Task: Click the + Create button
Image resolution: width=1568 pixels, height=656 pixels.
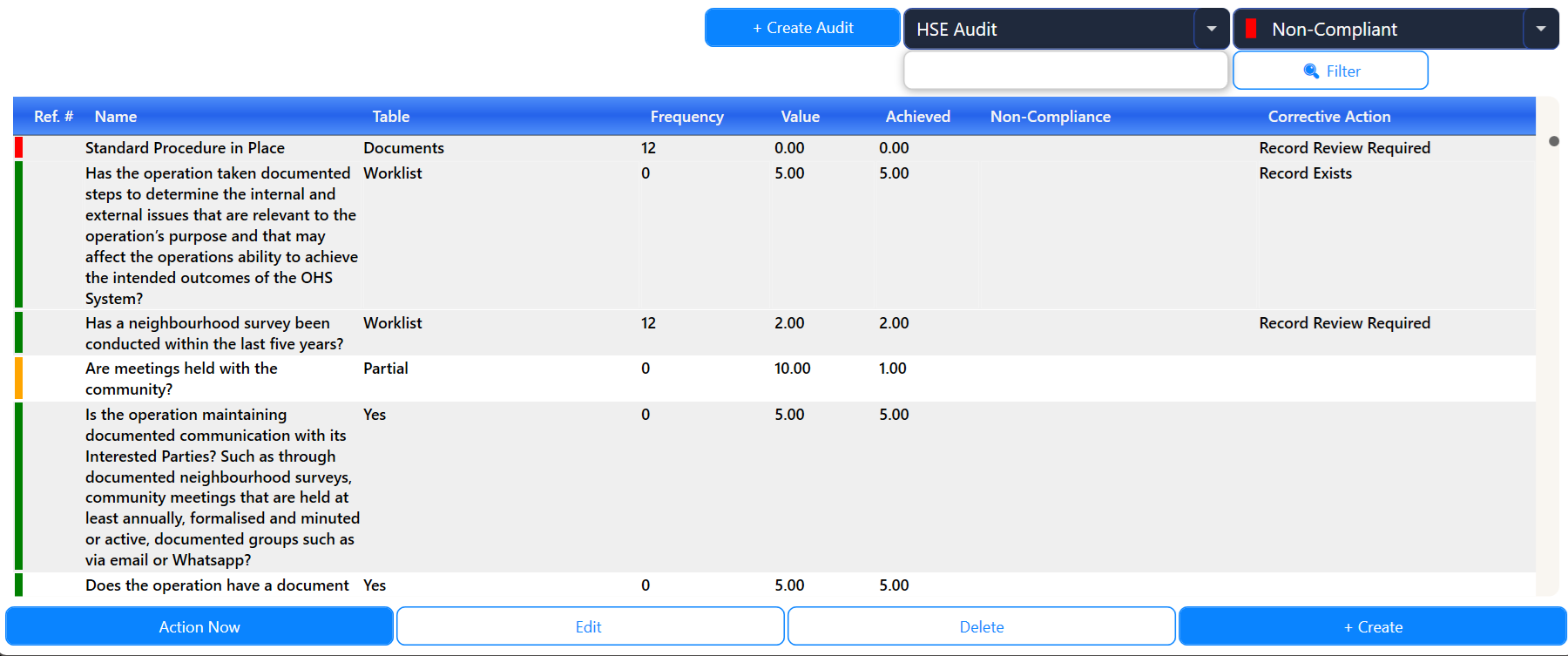Action: point(1373,626)
